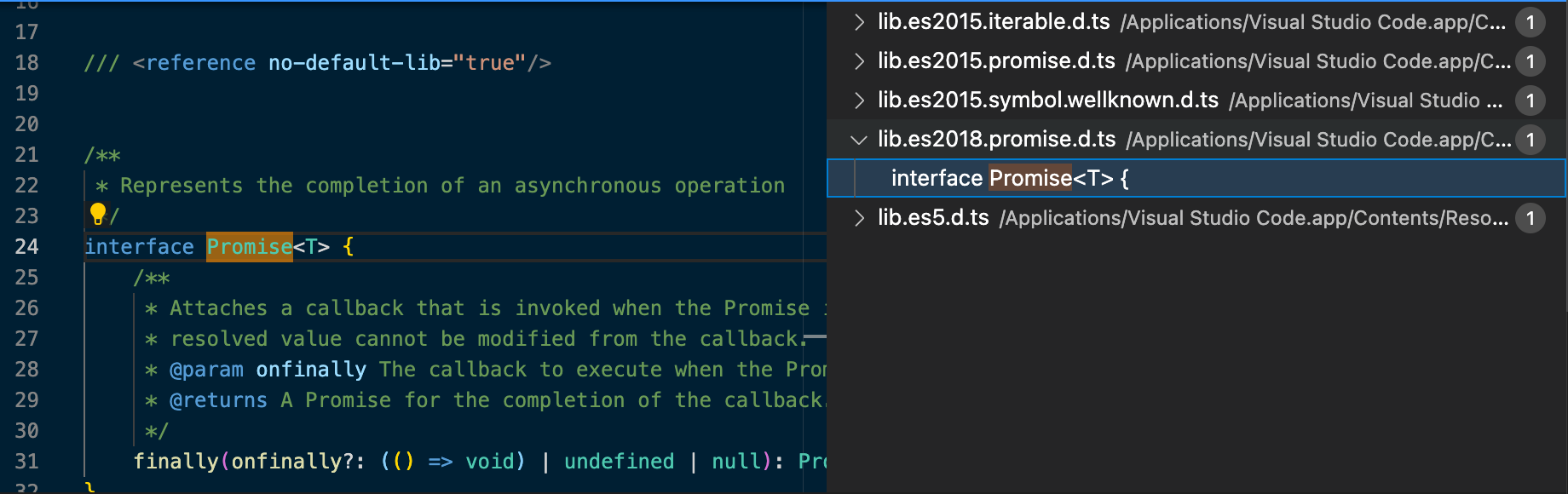The image size is (1568, 494).
Task: Expand lib.es2015.symbol.wellknown.d.ts group
Action: (x=859, y=101)
